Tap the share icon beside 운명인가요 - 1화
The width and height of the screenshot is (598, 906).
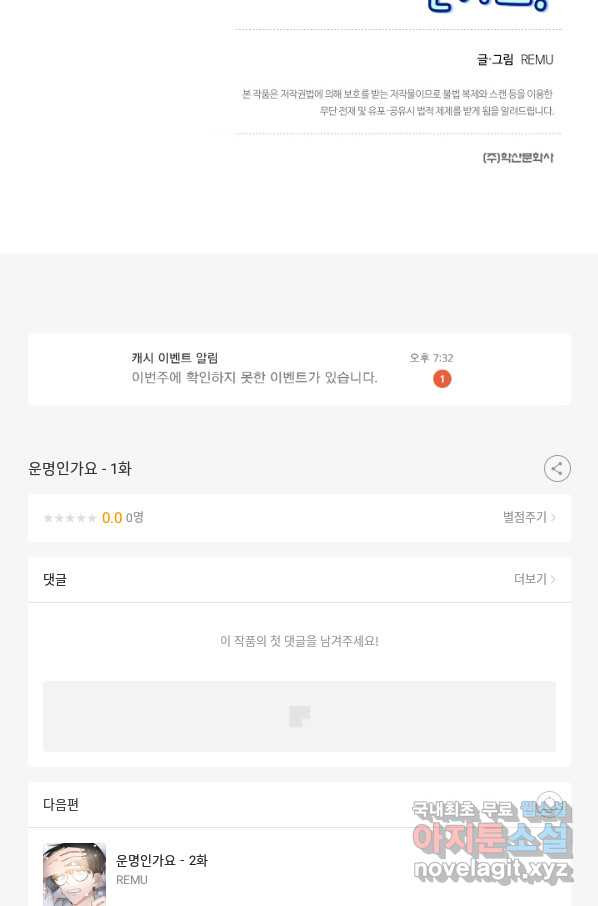(x=557, y=469)
